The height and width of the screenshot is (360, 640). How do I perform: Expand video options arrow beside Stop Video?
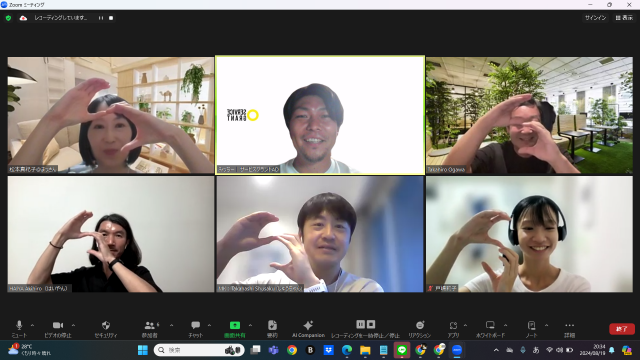click(x=73, y=325)
